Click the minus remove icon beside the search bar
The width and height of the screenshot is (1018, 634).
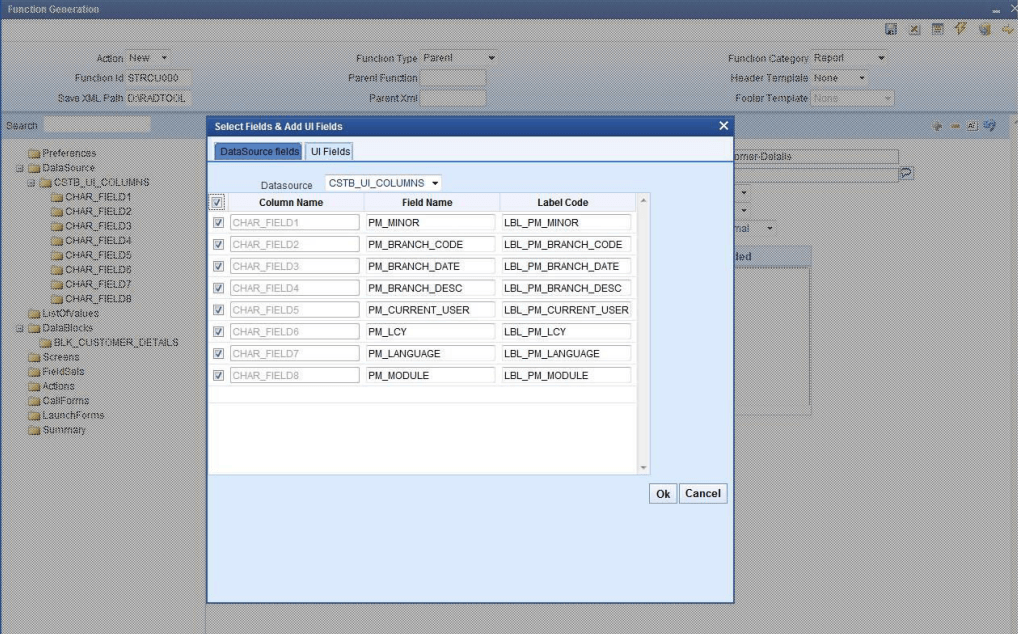click(955, 126)
